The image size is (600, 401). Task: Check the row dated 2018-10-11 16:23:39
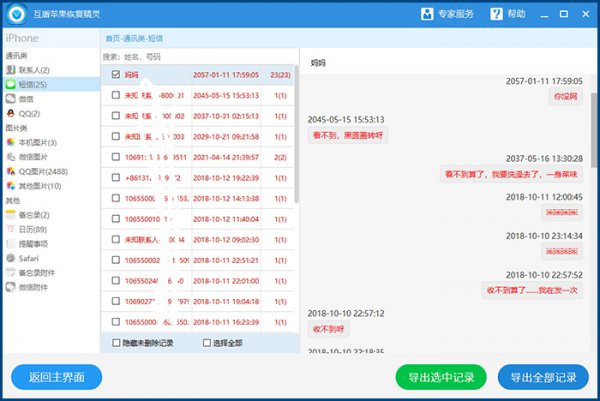click(x=116, y=322)
